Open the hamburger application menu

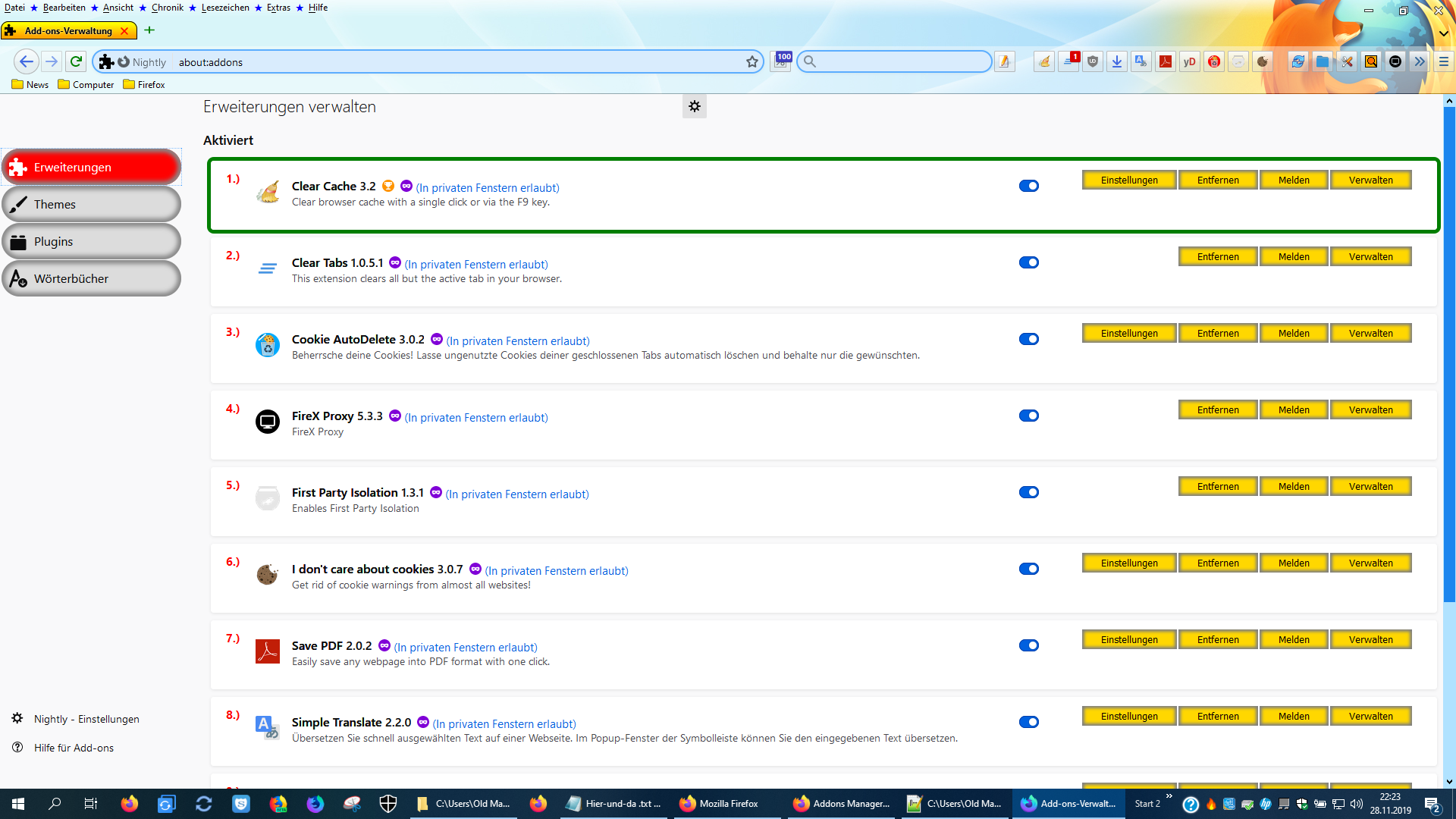pyautogui.click(x=1444, y=62)
